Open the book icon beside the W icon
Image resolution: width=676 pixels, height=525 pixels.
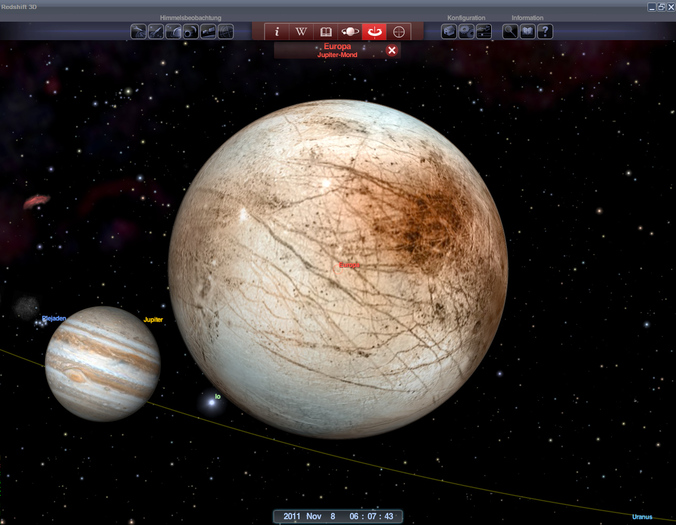click(x=326, y=32)
